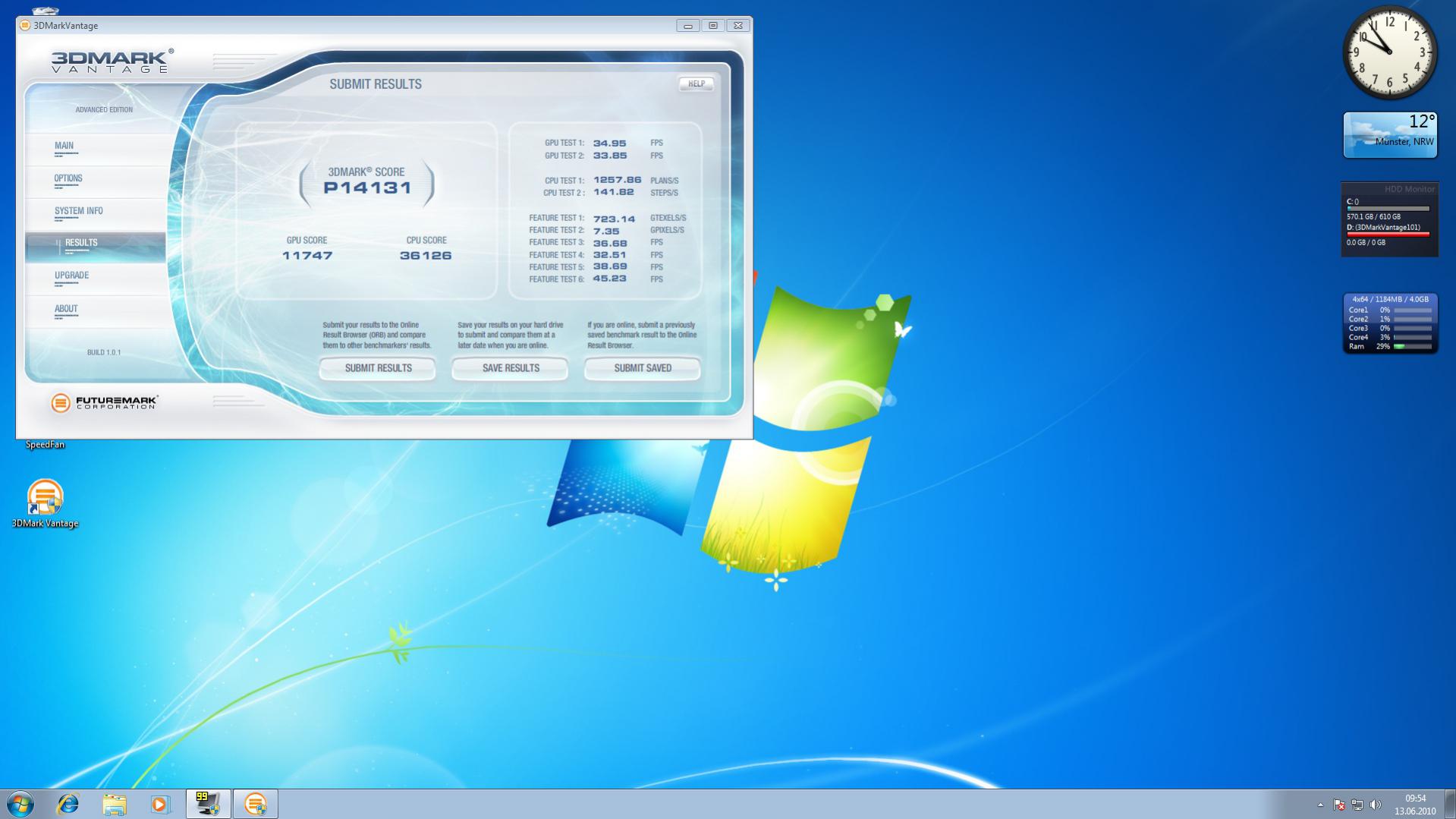The height and width of the screenshot is (819, 1456).
Task: Click the Ram usage bar in CPU gadget
Action: (1412, 346)
